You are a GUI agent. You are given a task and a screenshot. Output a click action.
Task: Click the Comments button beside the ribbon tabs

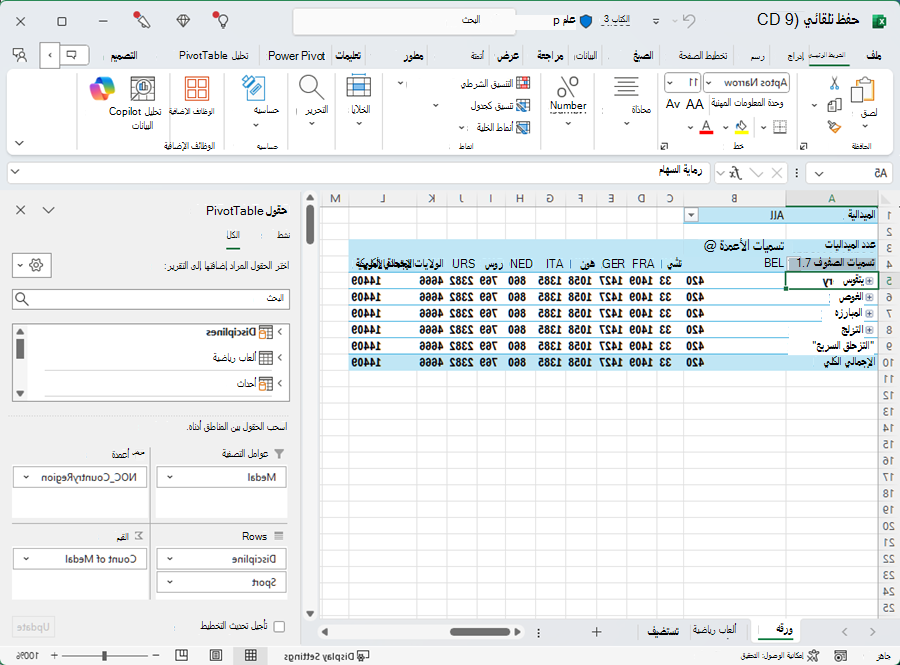(72, 56)
